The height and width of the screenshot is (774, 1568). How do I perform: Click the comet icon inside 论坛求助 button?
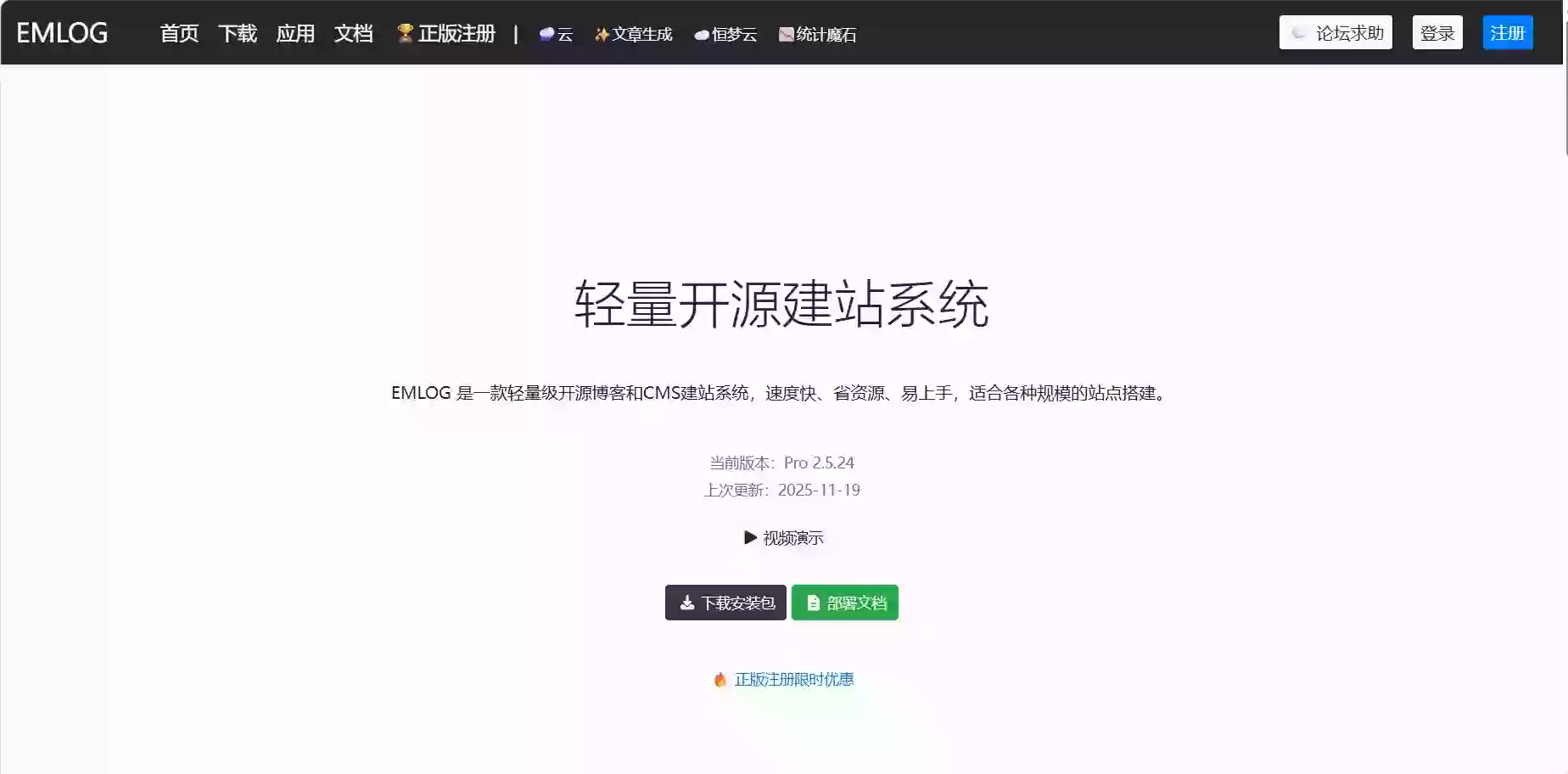[x=1297, y=32]
